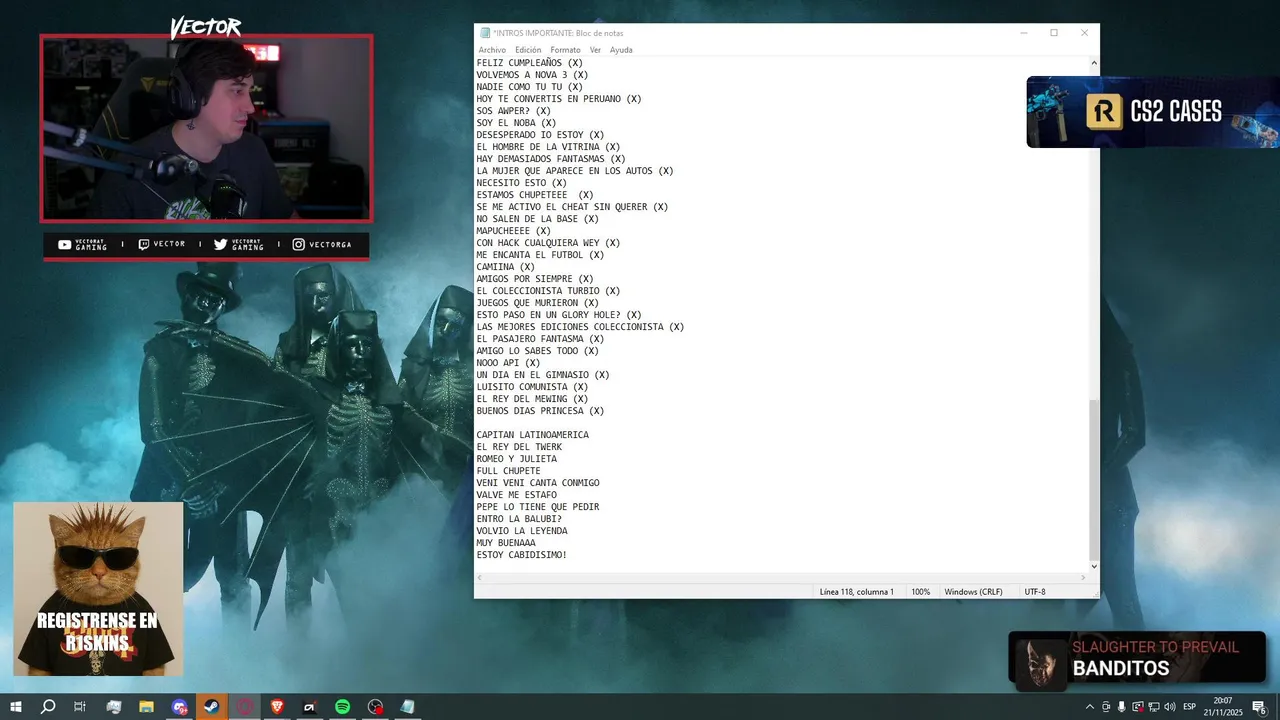The height and width of the screenshot is (720, 1280).
Task: Click the Twitch icon beside VECTOR
Action: (144, 244)
